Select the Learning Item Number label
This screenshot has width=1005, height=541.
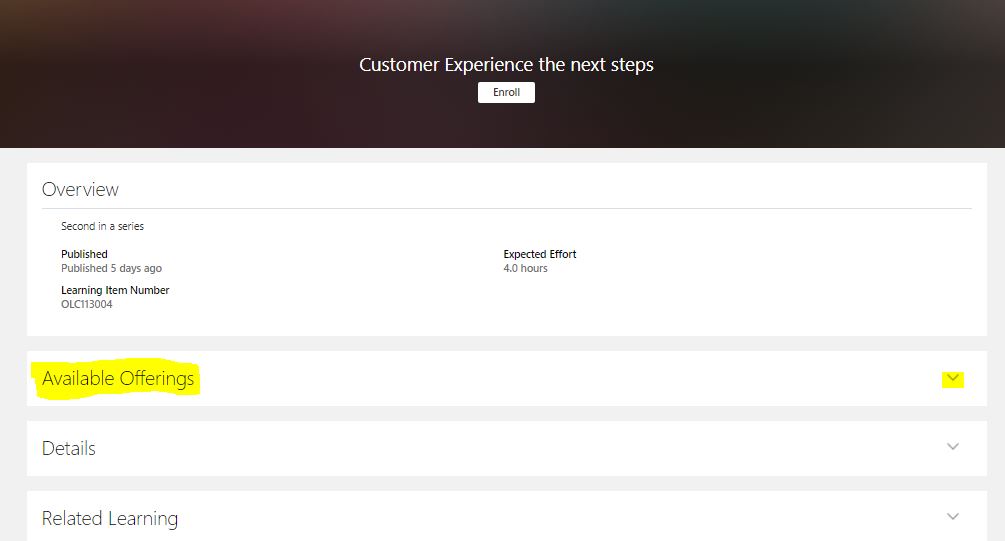(115, 290)
